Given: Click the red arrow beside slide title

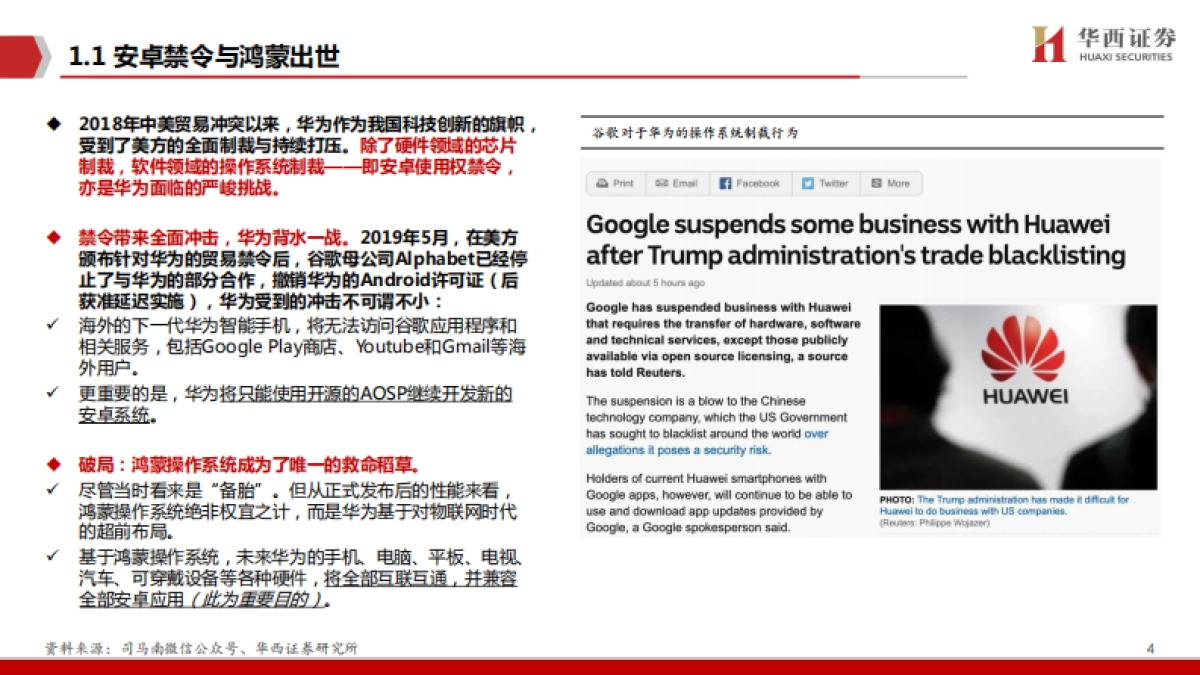Looking at the screenshot, I should [x=25, y=57].
